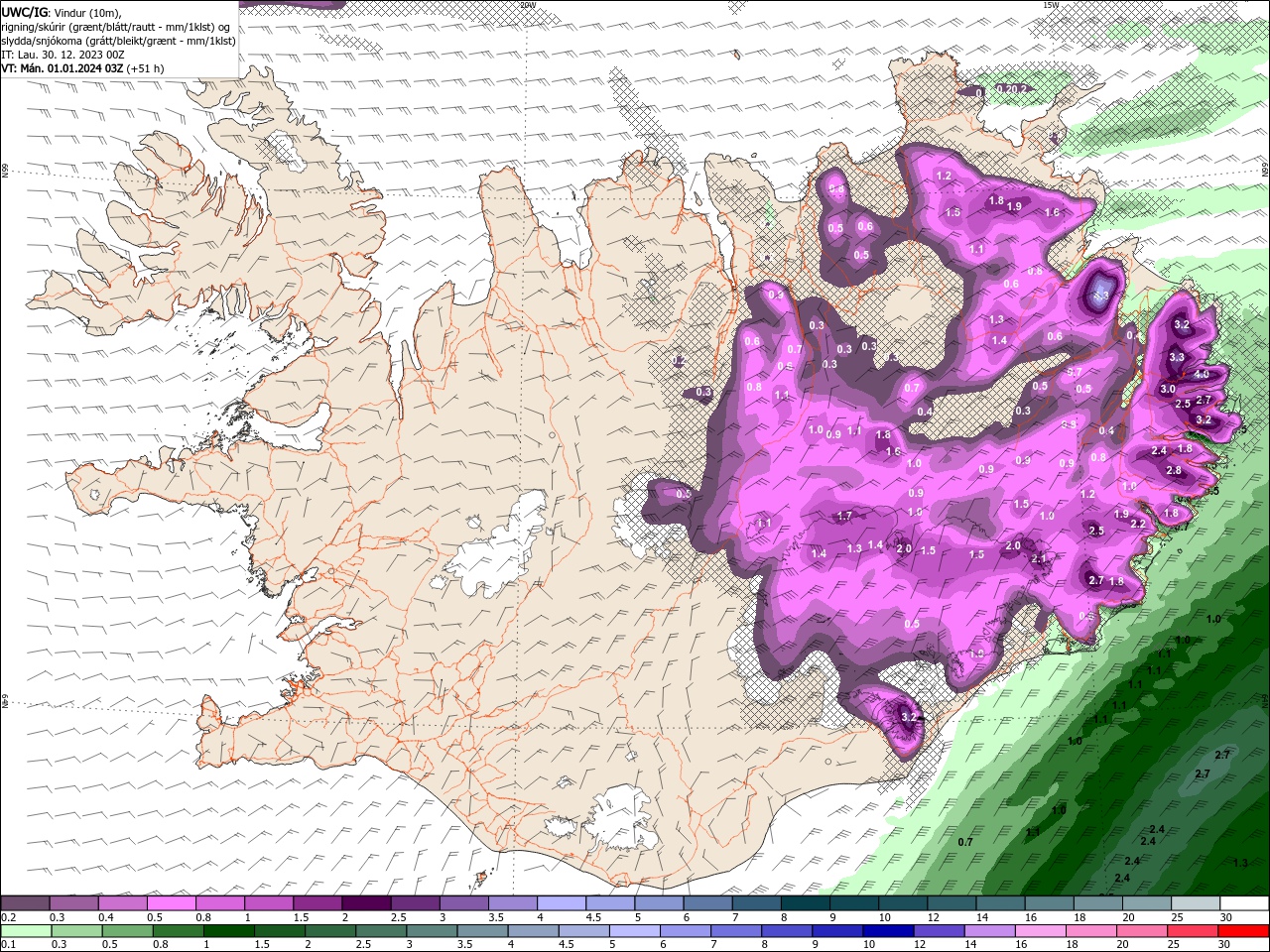
Task: Click the medium green 0.5 swatch in rain legend
Action: click(x=127, y=931)
